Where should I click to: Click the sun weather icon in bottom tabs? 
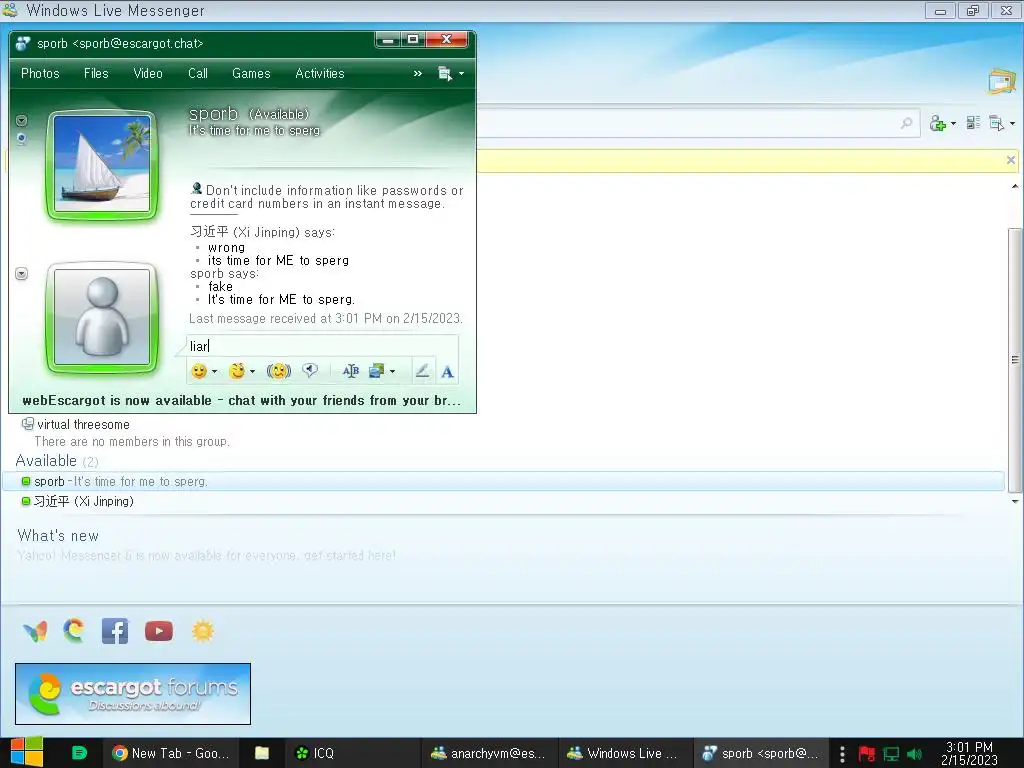pyautogui.click(x=202, y=631)
